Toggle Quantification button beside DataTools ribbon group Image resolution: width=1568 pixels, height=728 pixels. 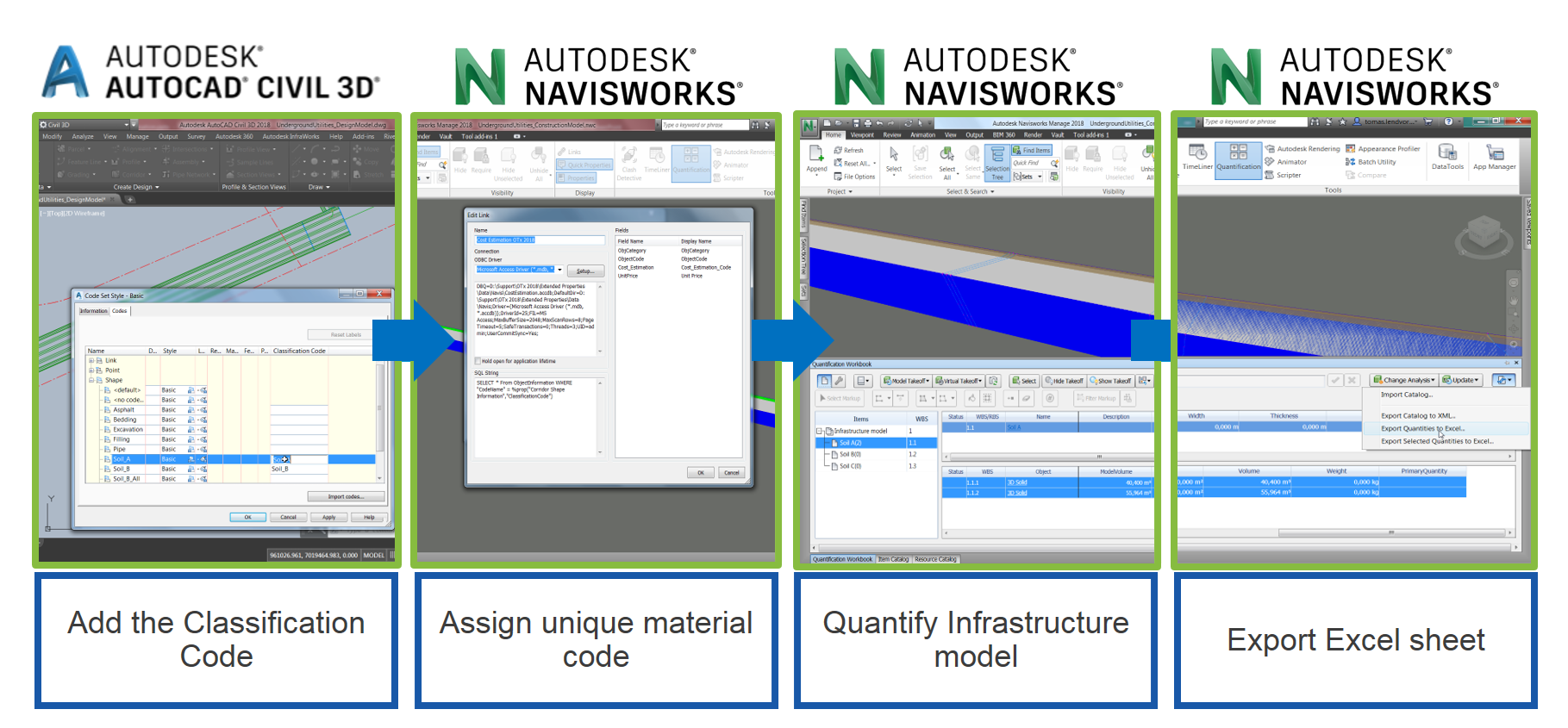pos(1238,161)
